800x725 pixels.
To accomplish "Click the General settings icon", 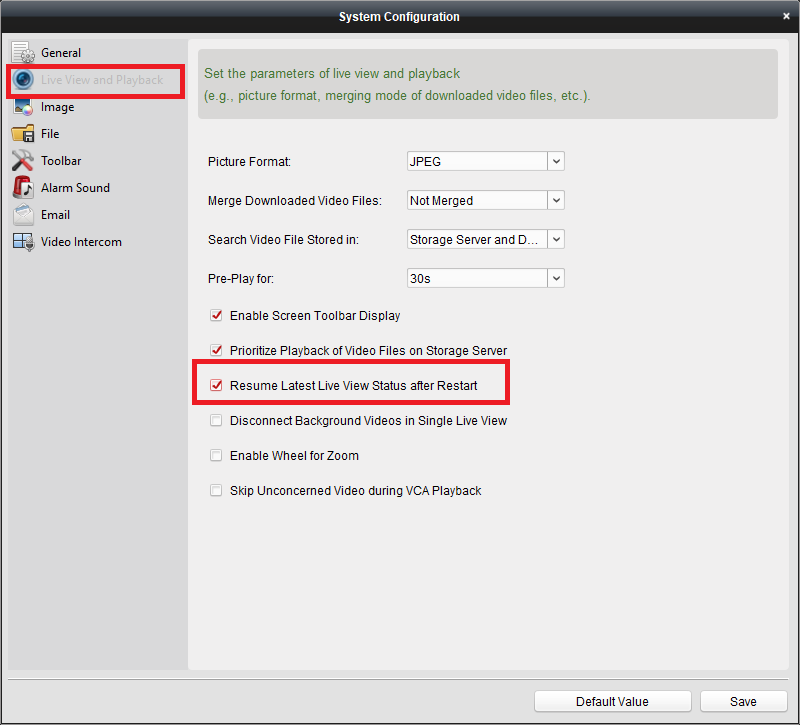I will tap(23, 53).
